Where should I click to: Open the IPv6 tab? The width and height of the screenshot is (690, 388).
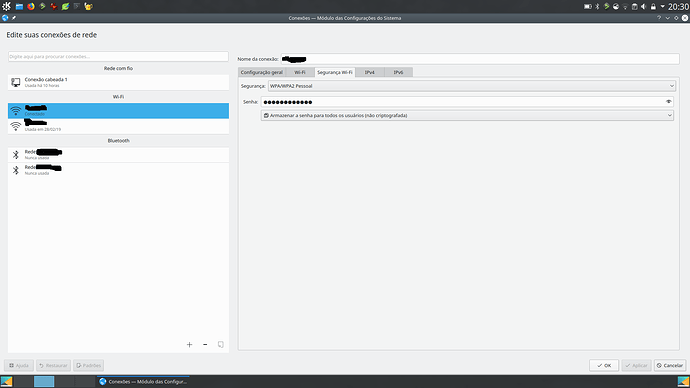[x=398, y=72]
